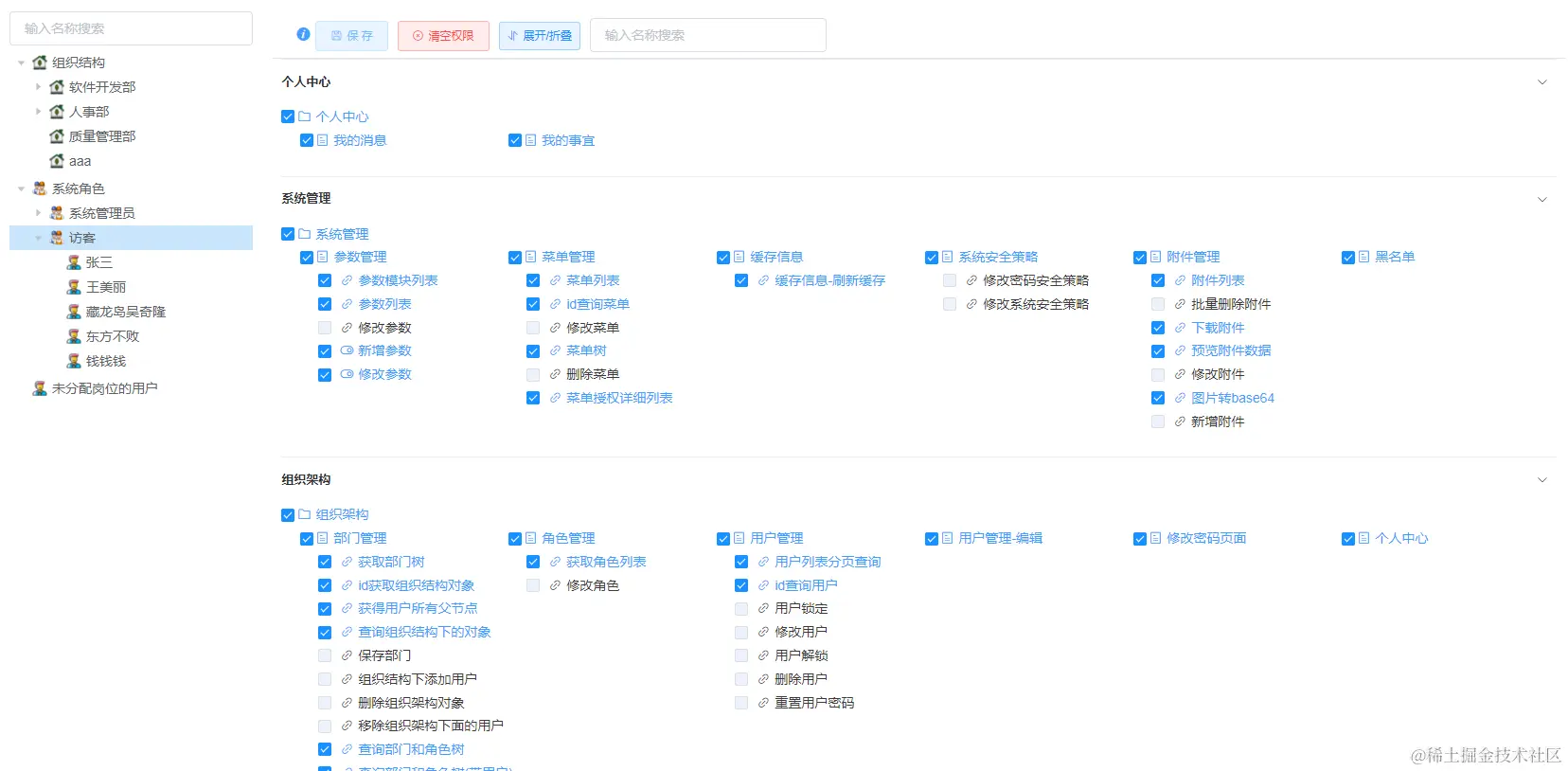Click the 组织结构 house icon

tap(40, 63)
